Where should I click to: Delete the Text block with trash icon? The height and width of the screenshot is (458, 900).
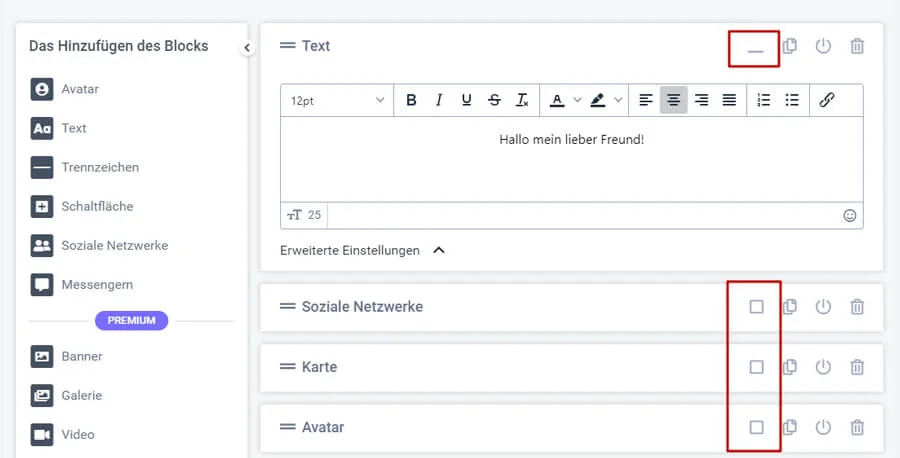[857, 46]
